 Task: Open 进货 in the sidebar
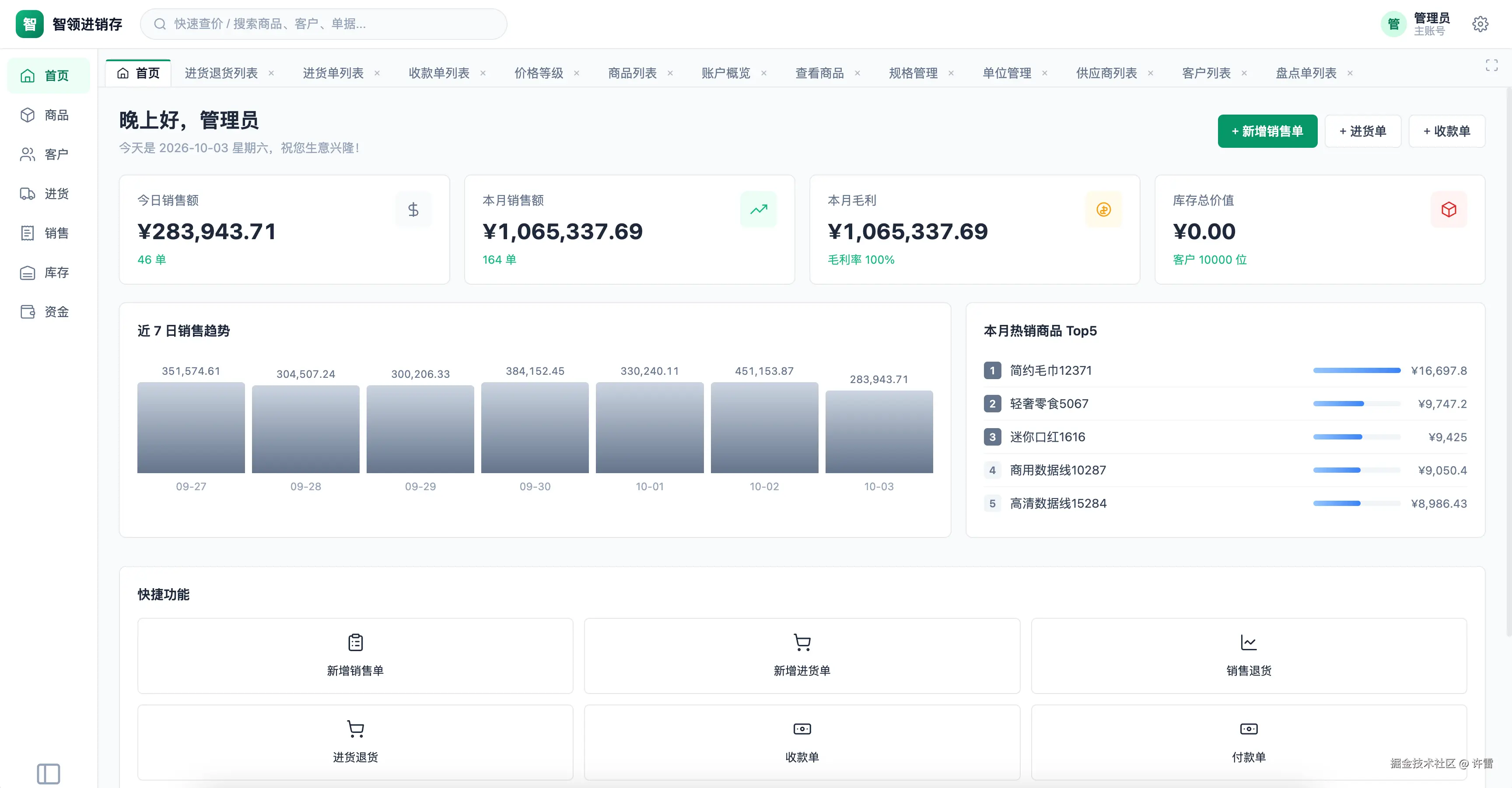[x=49, y=194]
